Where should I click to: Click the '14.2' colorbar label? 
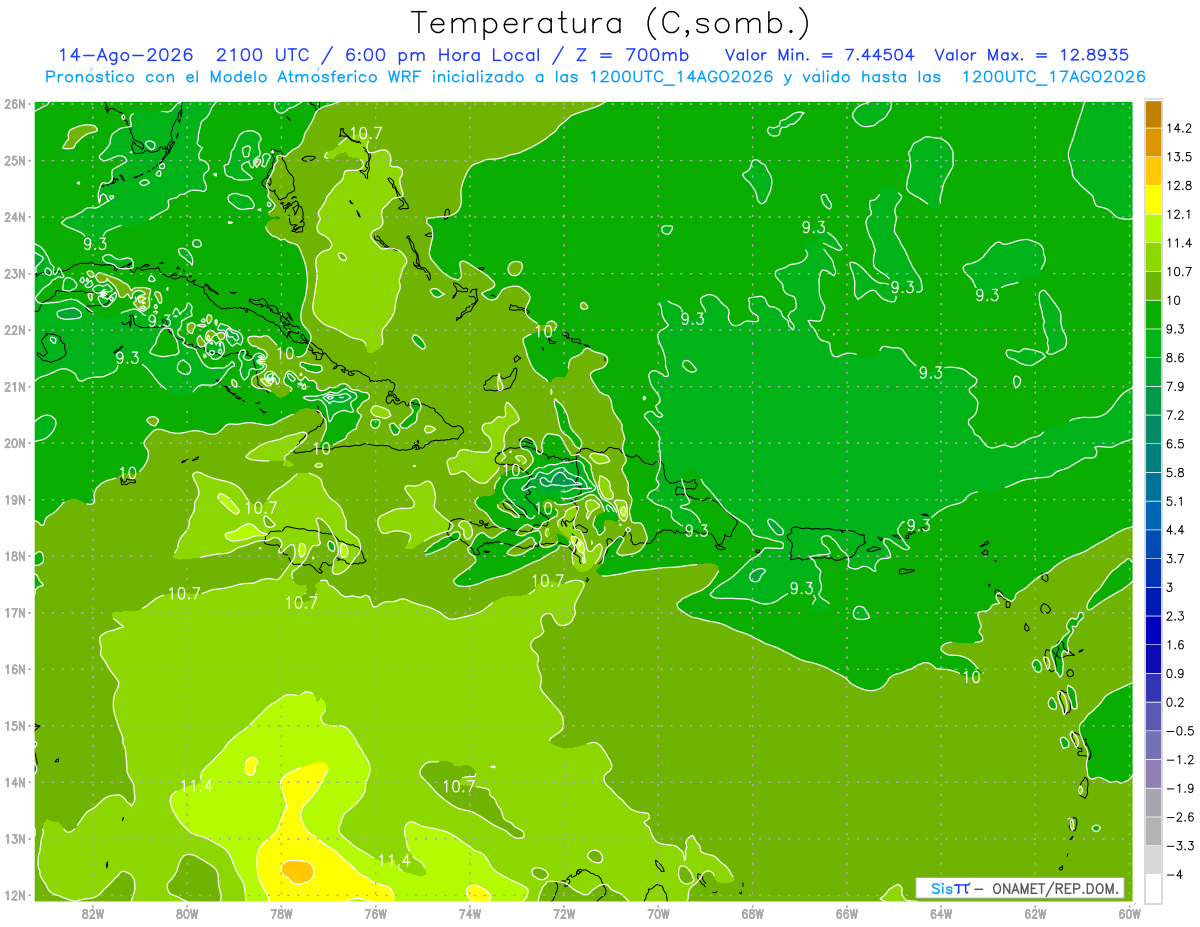pos(1178,128)
